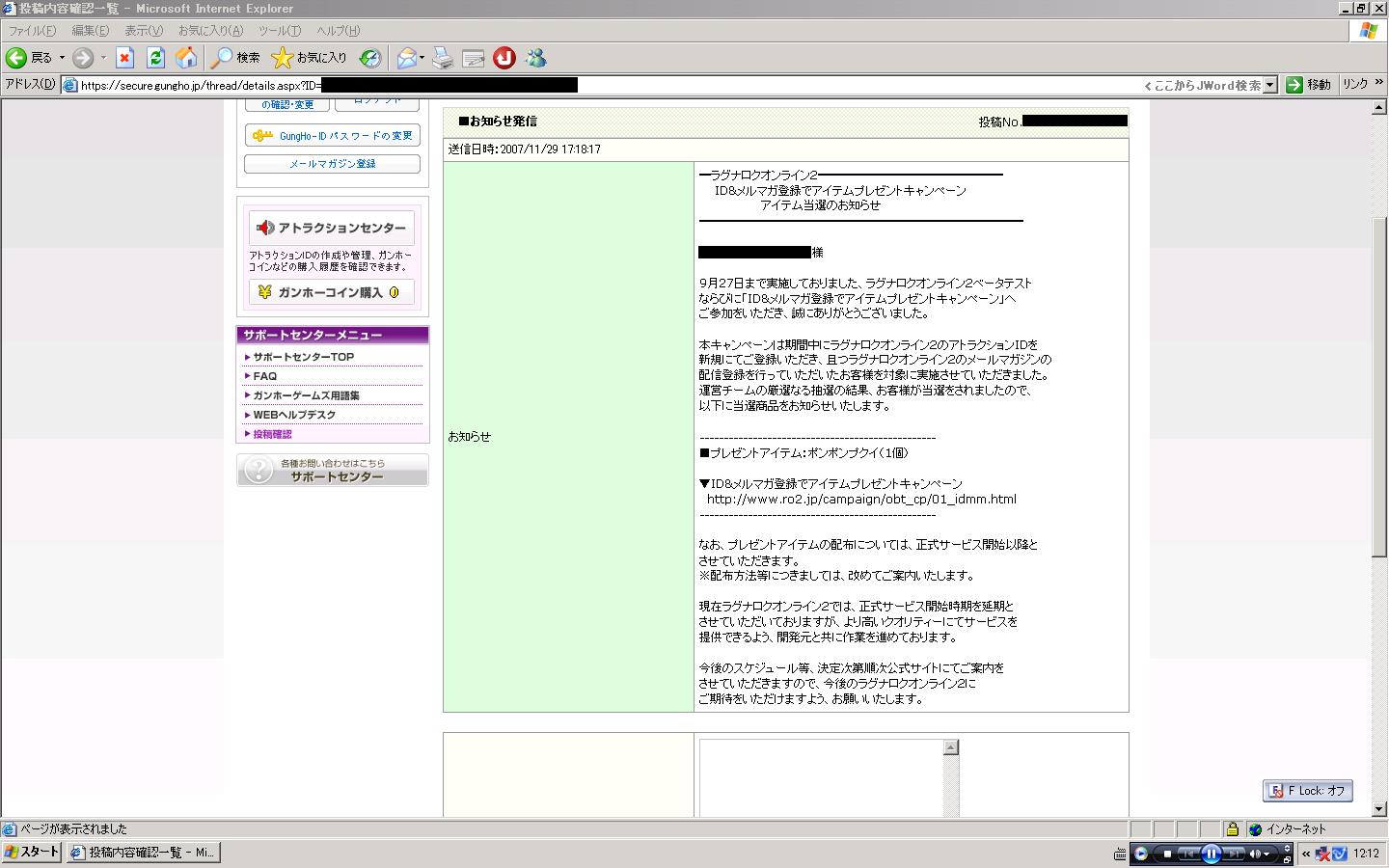Click the network disconnected tray icon
This screenshot has height=868, width=1389.
pyautogui.click(x=1323, y=854)
